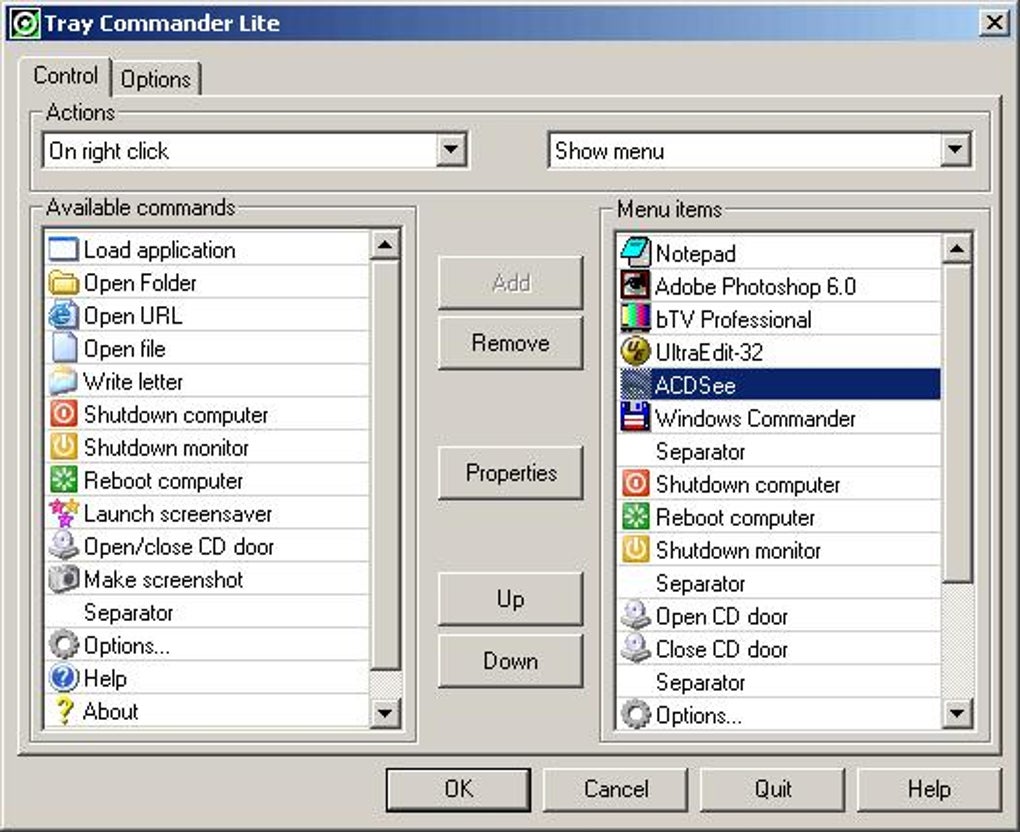Click the Load application icon
Viewport: 1020px width, 832px height.
(63, 250)
